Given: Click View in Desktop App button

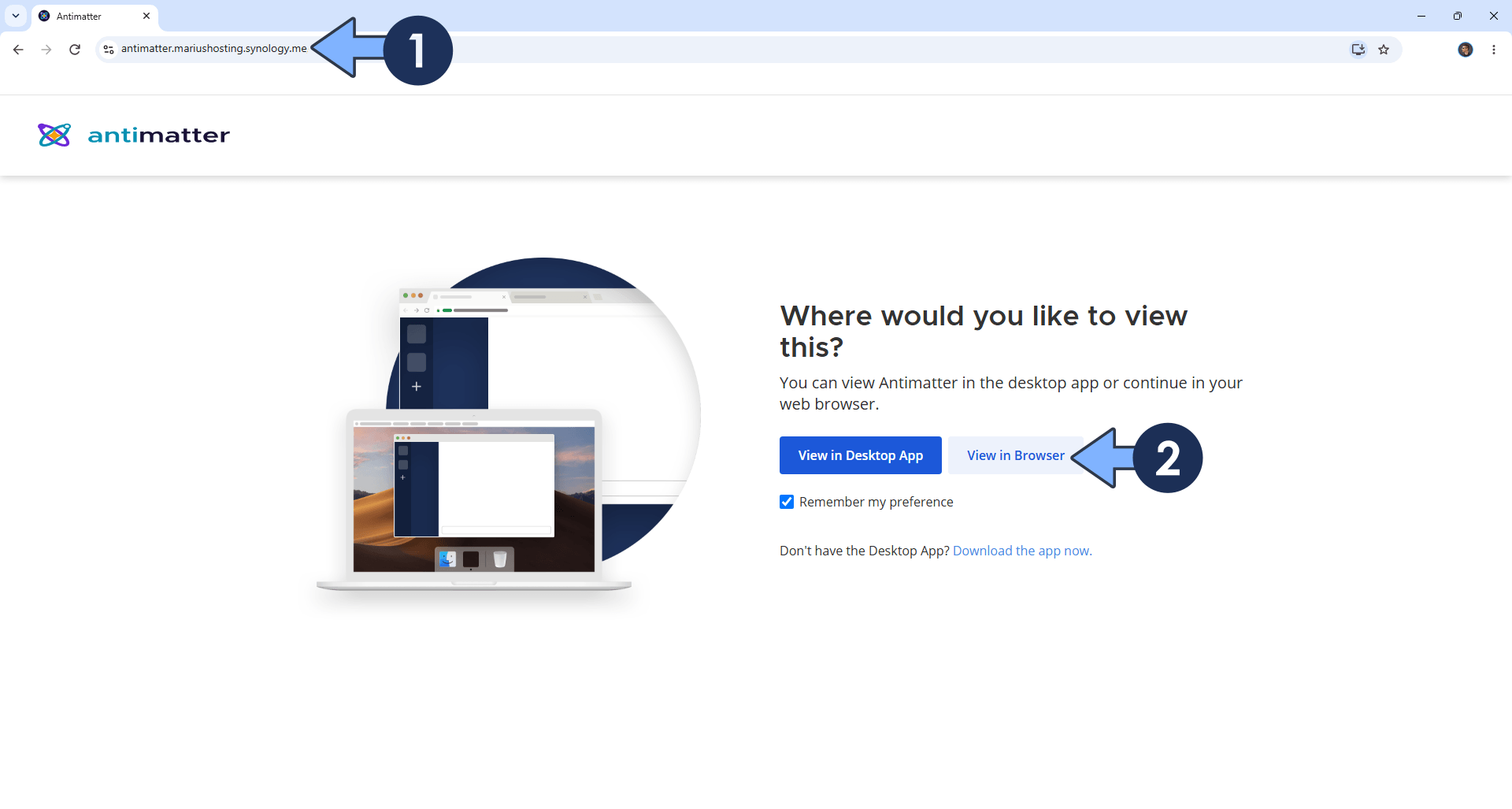Looking at the screenshot, I should (860, 455).
